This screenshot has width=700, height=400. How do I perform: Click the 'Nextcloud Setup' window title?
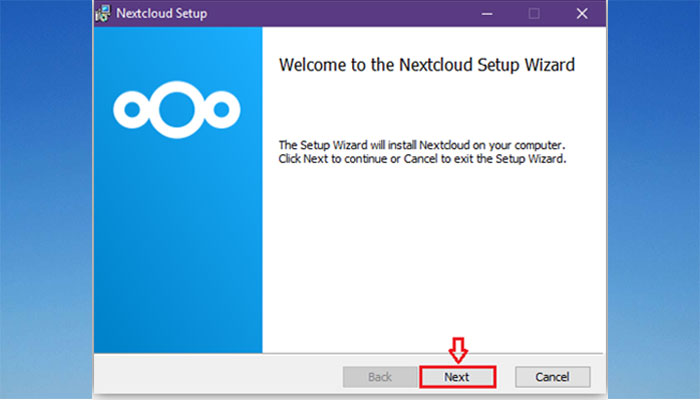[x=162, y=13]
